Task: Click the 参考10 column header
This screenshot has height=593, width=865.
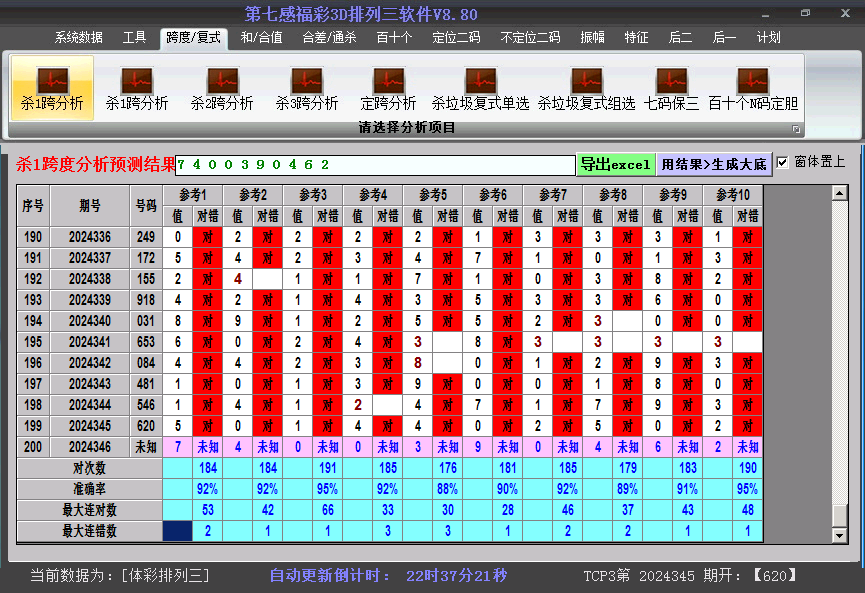Action: (733, 195)
